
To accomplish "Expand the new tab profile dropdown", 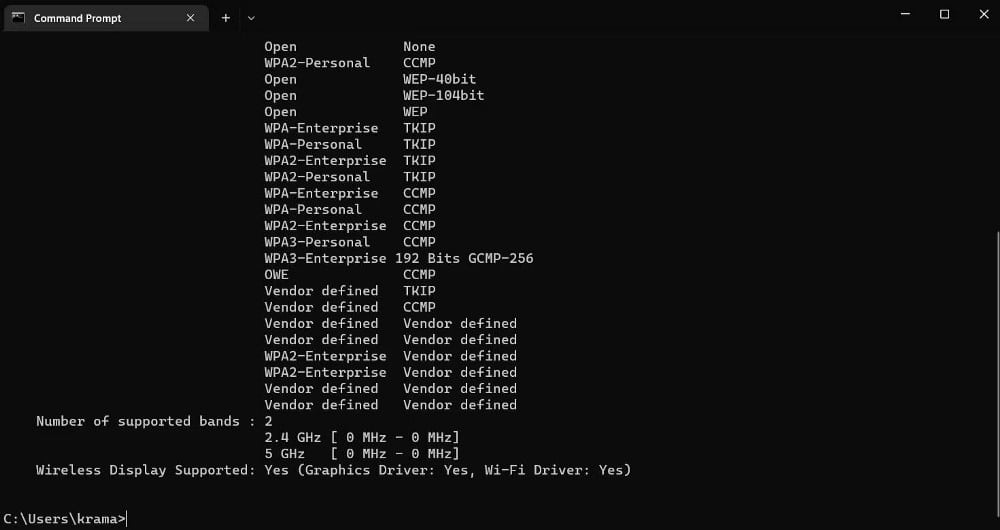I will click(x=251, y=18).
